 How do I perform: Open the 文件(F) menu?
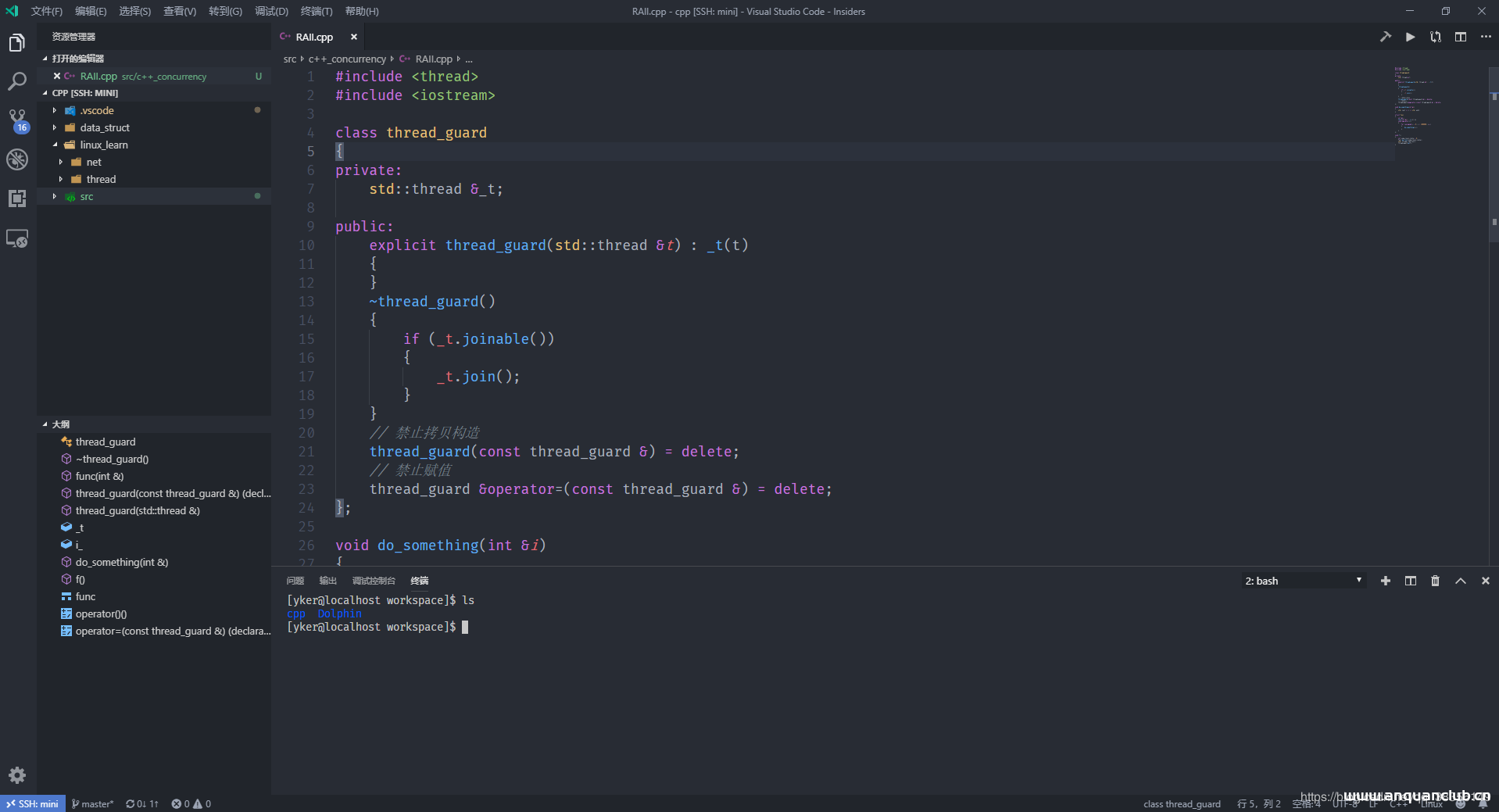pos(46,11)
